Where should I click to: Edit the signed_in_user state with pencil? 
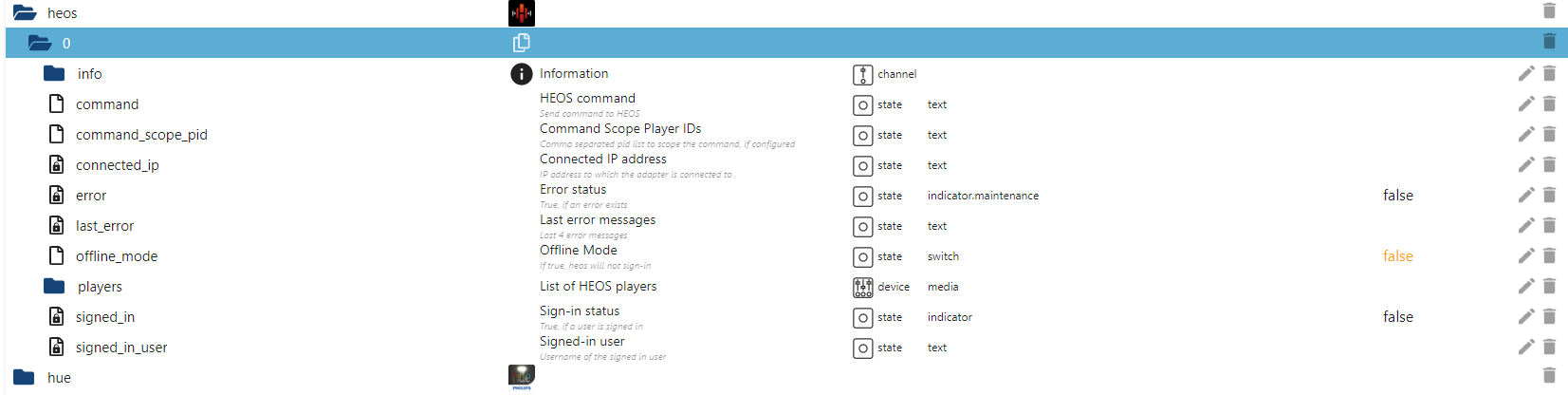tap(1525, 347)
